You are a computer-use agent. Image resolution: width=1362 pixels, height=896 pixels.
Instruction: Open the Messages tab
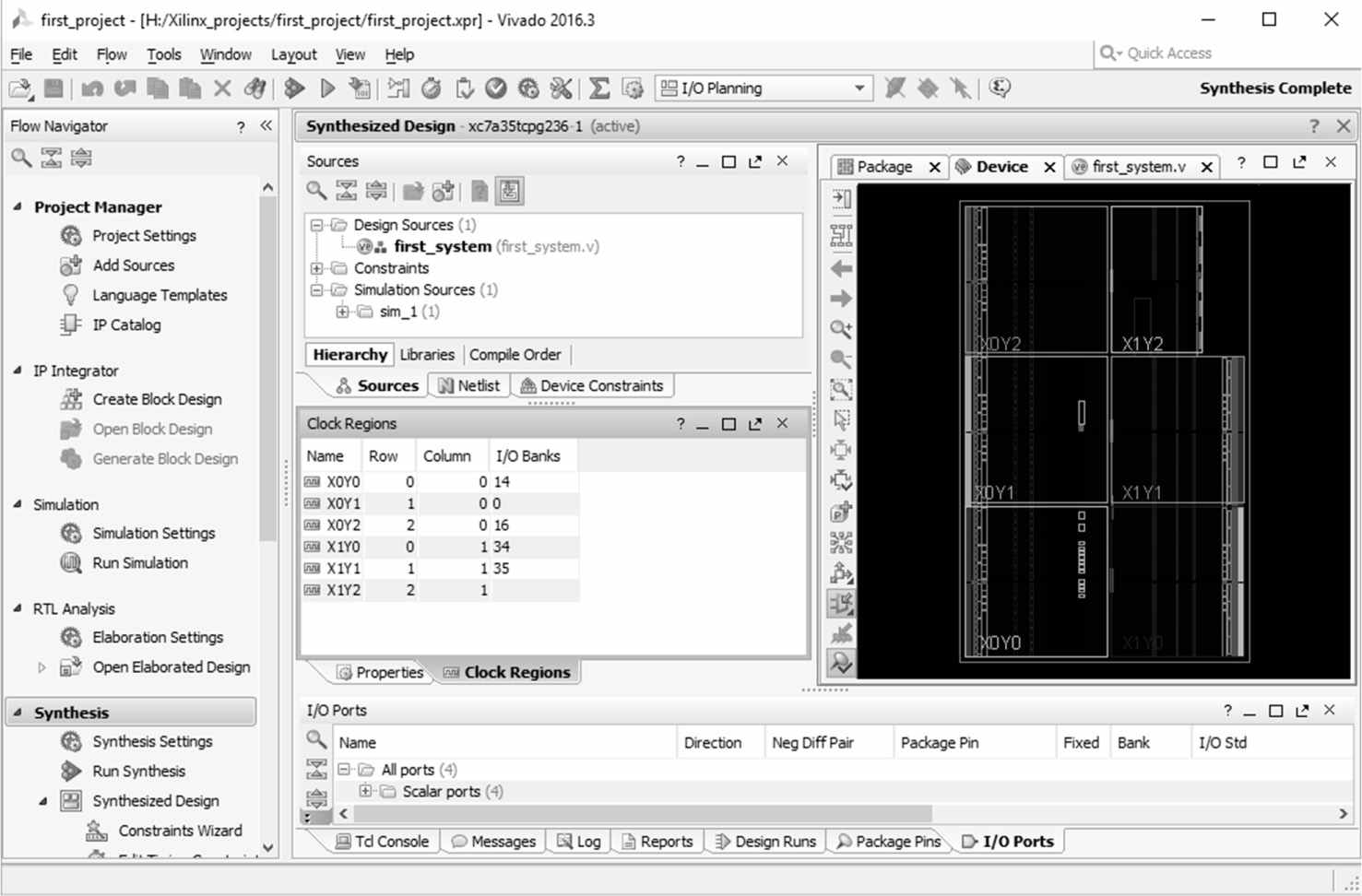coord(494,842)
